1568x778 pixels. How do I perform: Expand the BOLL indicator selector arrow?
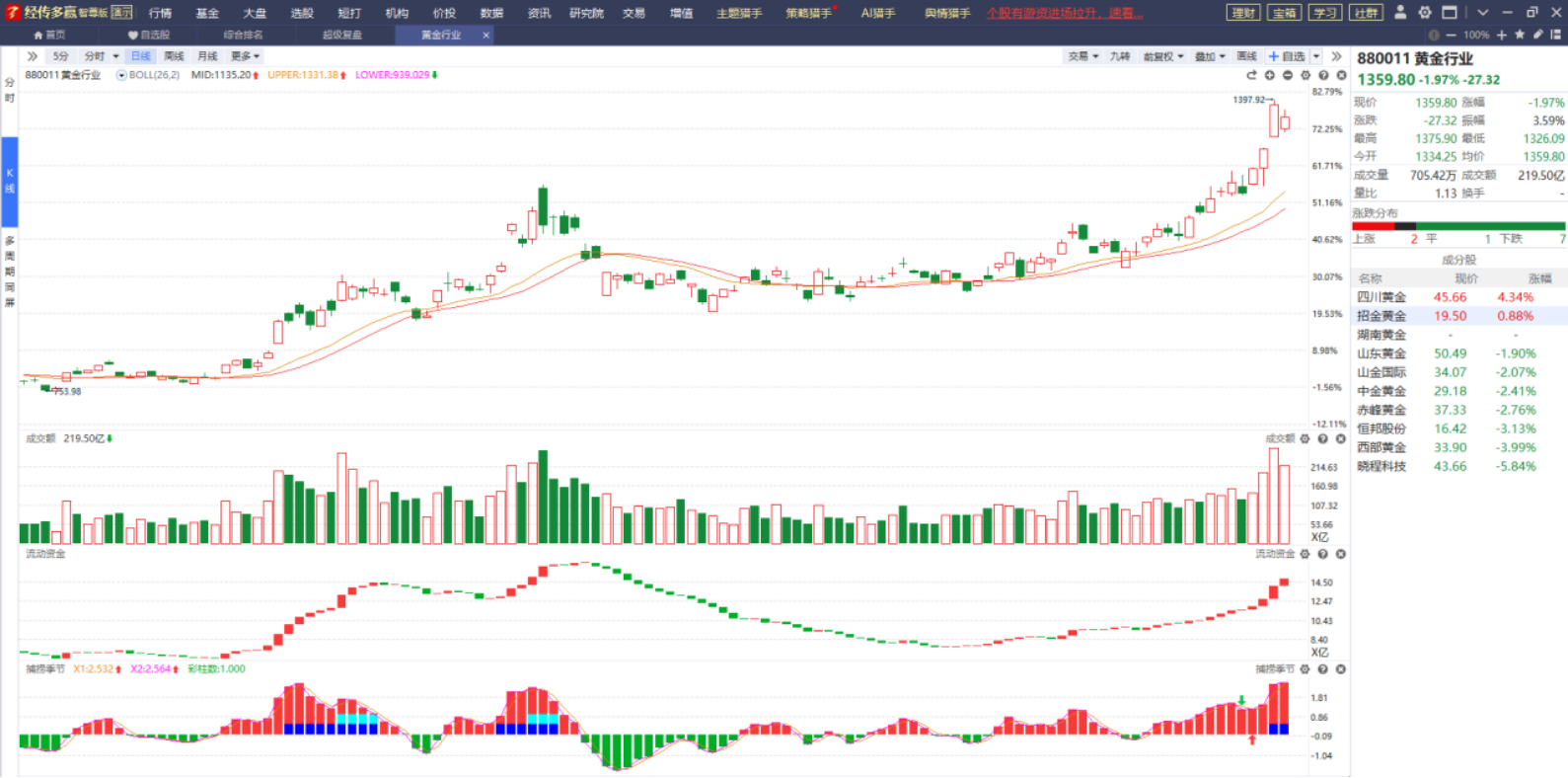[x=121, y=75]
